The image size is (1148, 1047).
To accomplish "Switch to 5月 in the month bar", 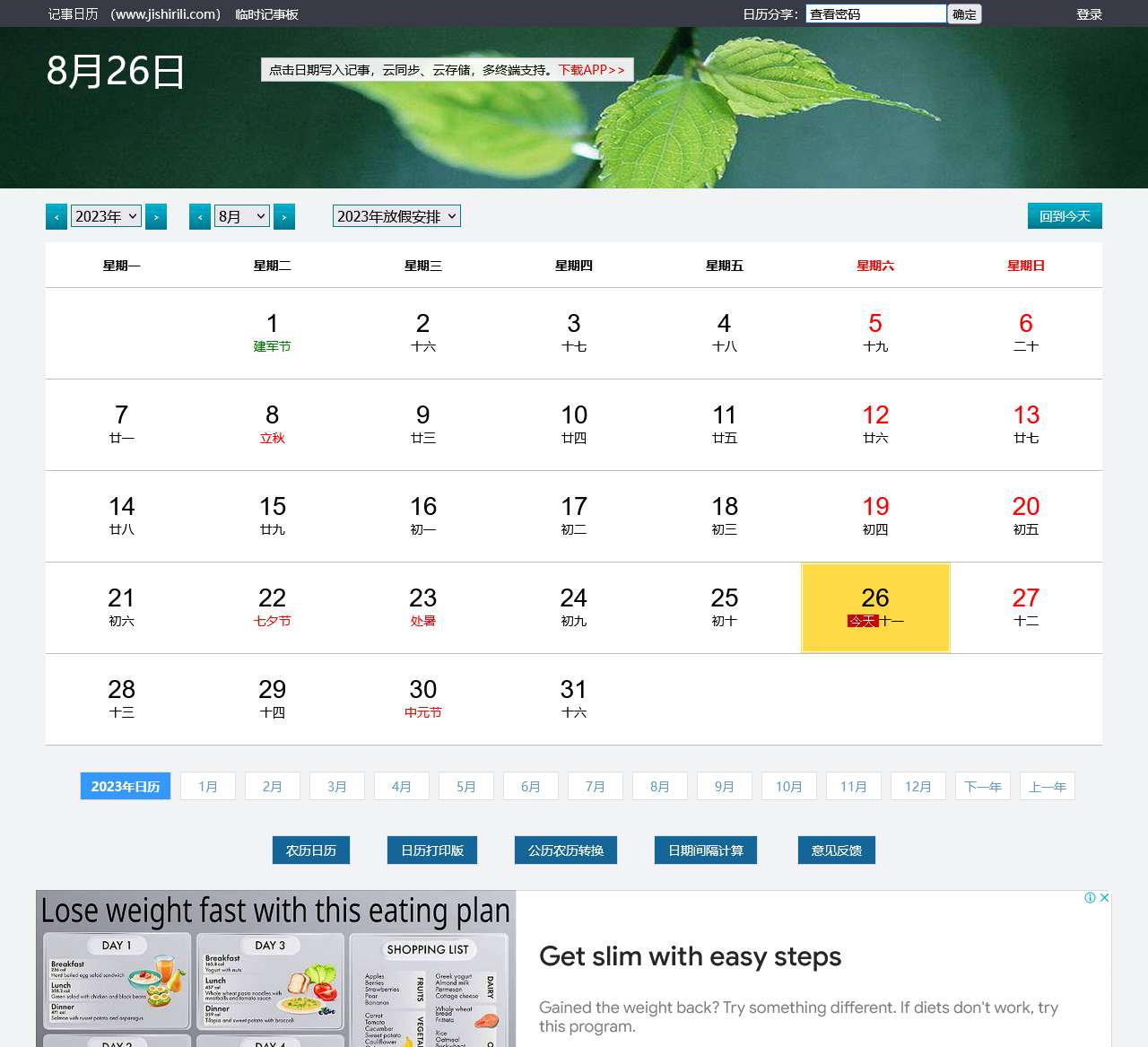I will [x=466, y=786].
